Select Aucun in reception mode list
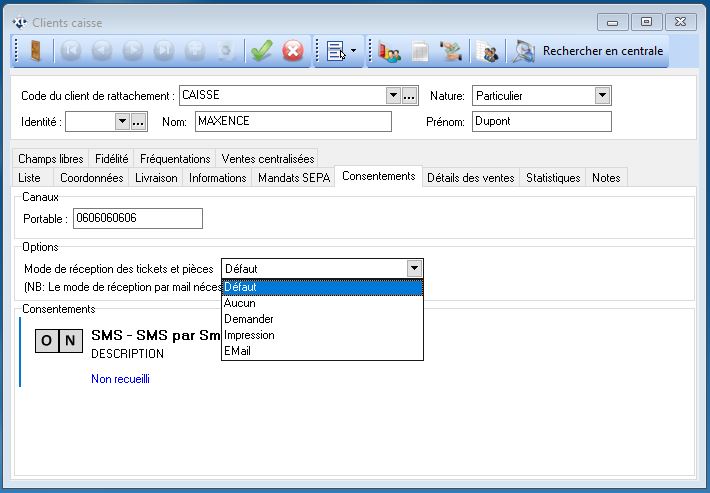The height and width of the screenshot is (493, 710). point(238,303)
